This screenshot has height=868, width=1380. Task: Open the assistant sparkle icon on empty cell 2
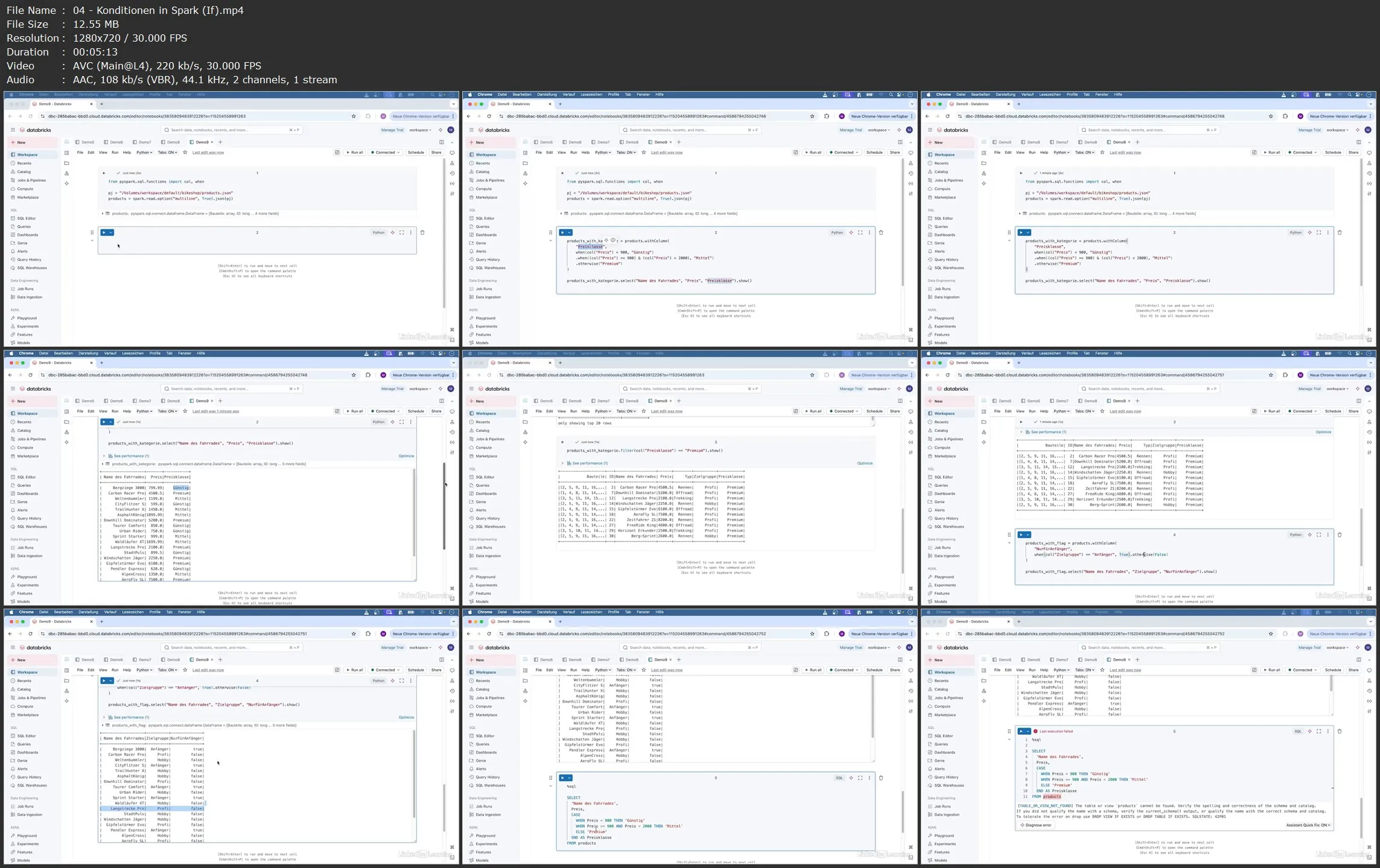click(392, 232)
